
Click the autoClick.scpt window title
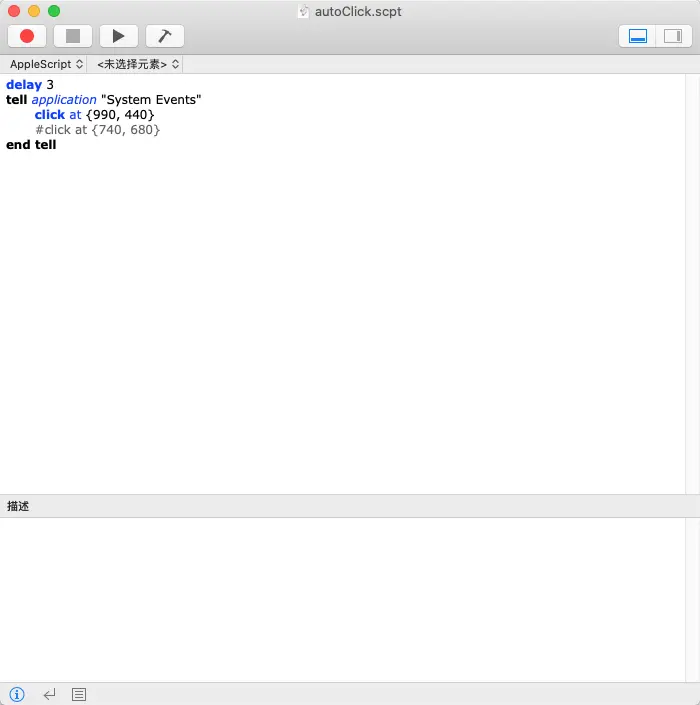(x=358, y=11)
